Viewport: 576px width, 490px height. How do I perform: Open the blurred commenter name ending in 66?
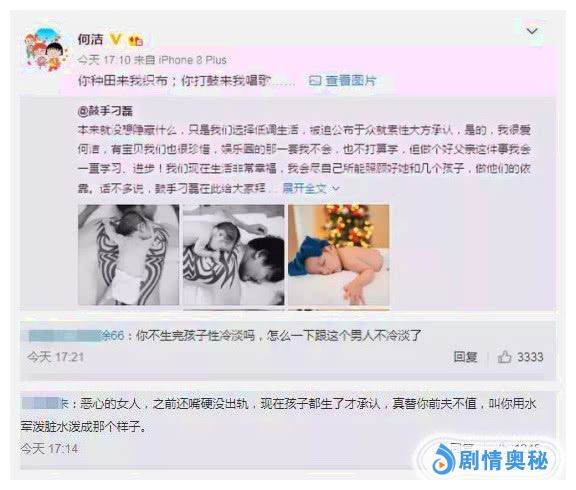click(76, 335)
